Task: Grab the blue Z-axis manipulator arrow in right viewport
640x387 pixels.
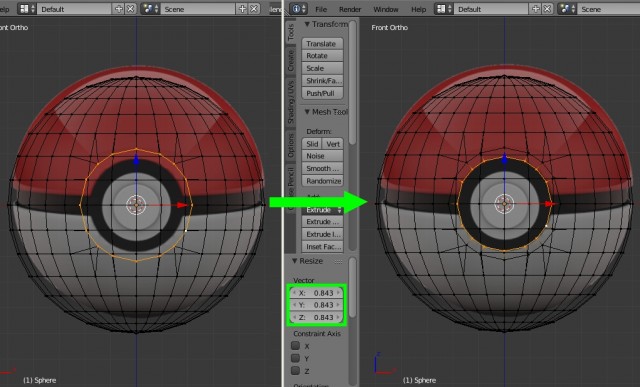Action: tap(505, 158)
